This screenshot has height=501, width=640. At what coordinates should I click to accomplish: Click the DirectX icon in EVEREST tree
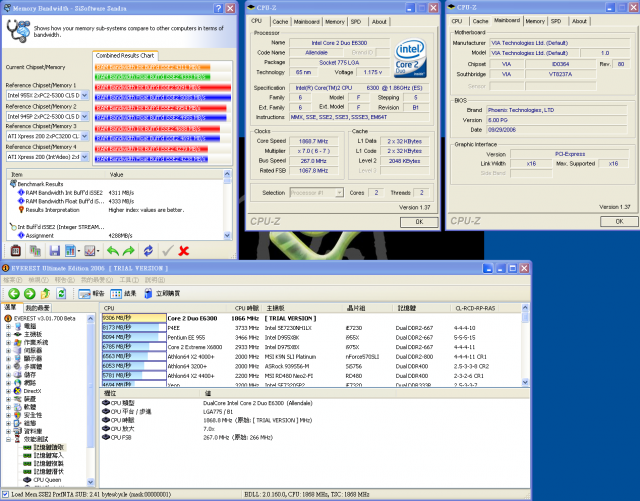pyautogui.click(x=18, y=391)
